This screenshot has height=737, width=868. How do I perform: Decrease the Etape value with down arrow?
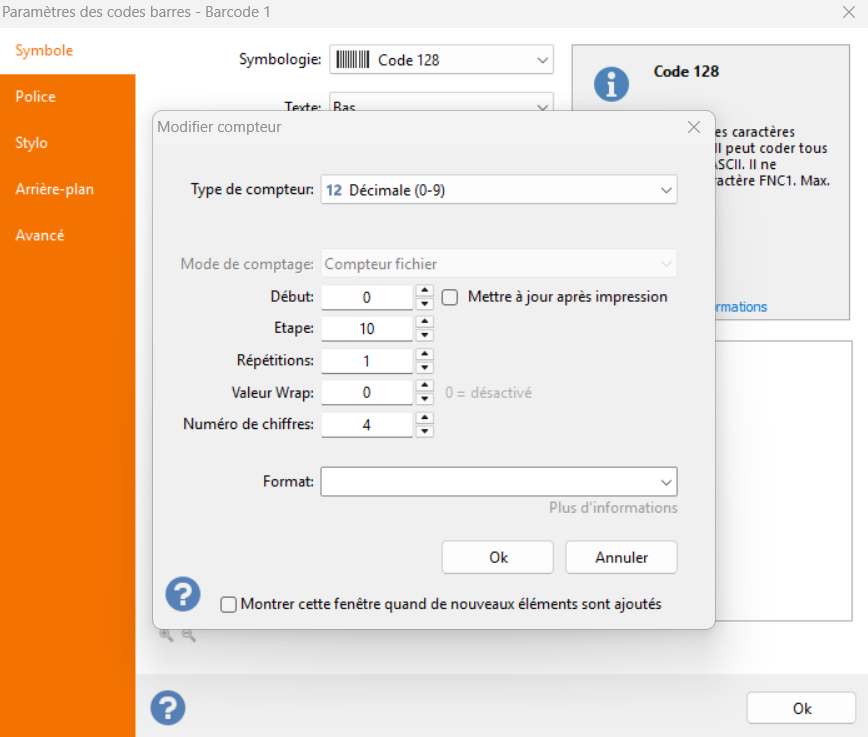tap(425, 335)
